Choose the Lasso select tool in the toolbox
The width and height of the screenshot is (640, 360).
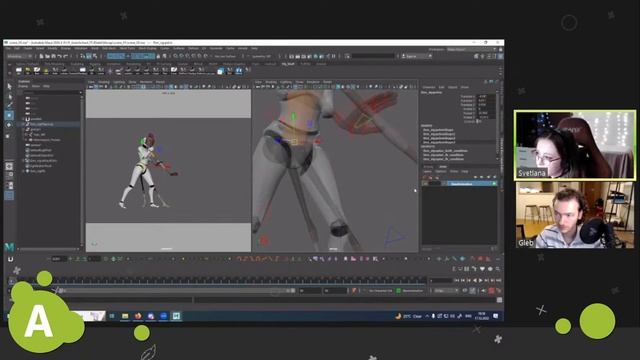tap(9, 96)
